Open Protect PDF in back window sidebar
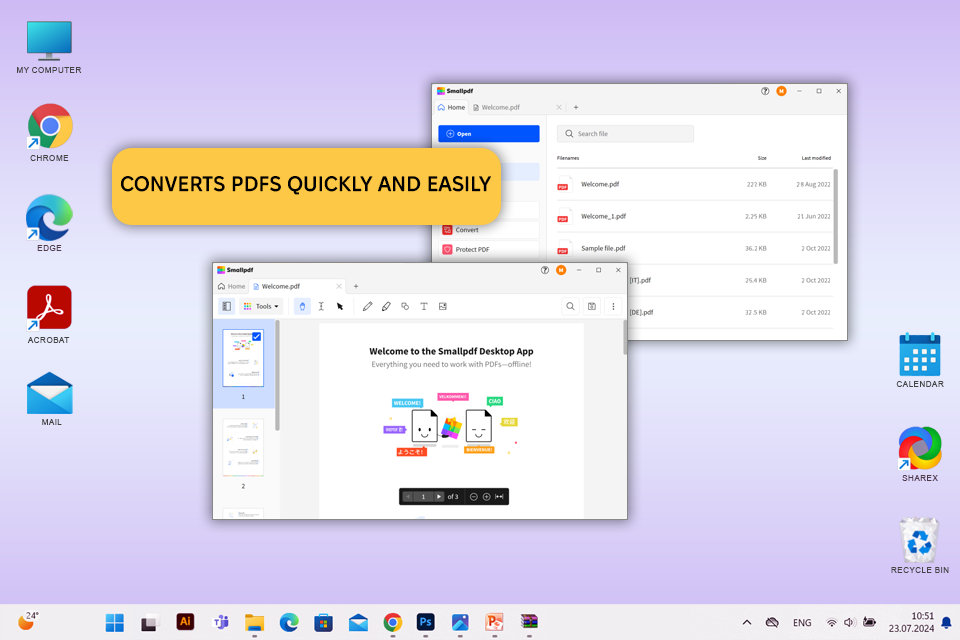The image size is (960, 640). click(x=489, y=249)
